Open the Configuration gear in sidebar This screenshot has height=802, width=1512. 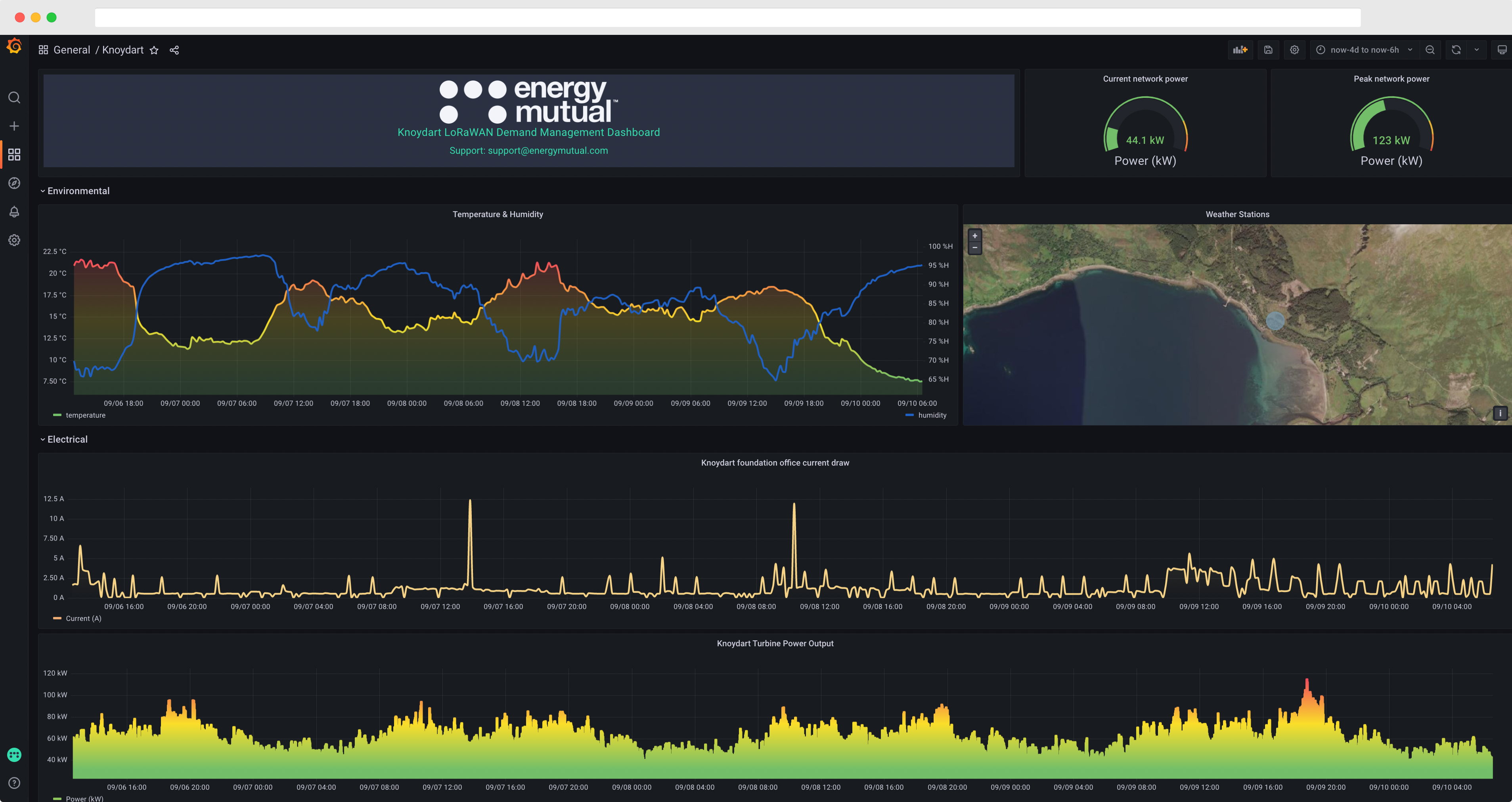tap(14, 240)
